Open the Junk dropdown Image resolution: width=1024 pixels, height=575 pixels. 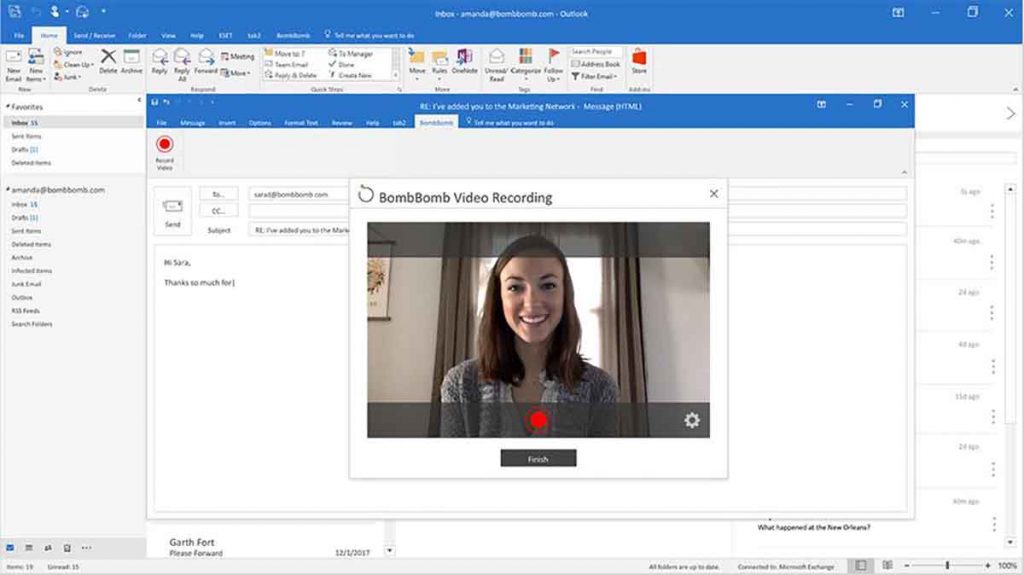pyautogui.click(x=68, y=77)
